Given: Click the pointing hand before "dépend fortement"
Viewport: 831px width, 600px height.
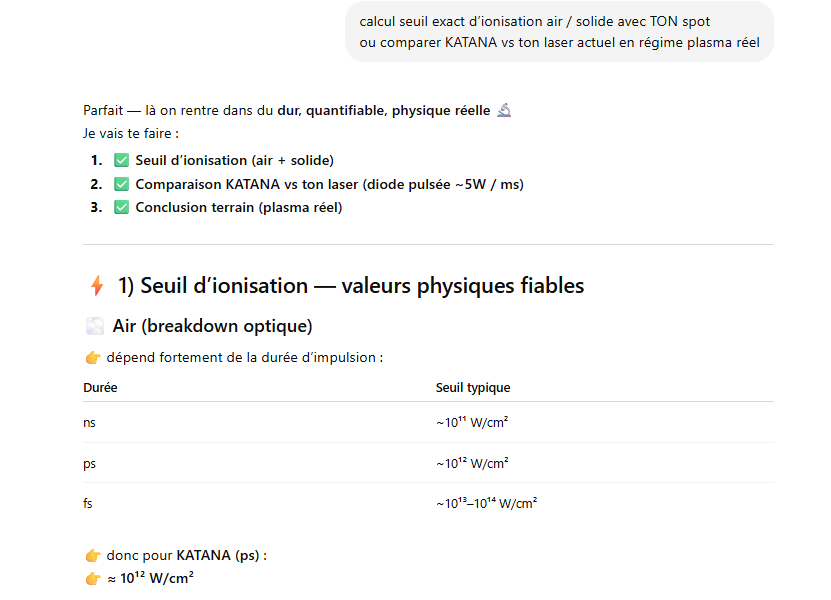Looking at the screenshot, I should point(93,358).
